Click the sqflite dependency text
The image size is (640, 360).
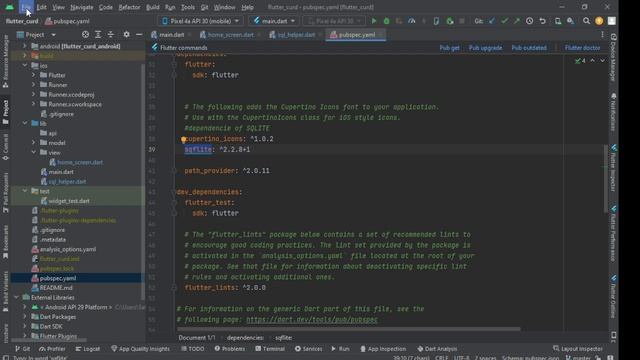pos(198,149)
